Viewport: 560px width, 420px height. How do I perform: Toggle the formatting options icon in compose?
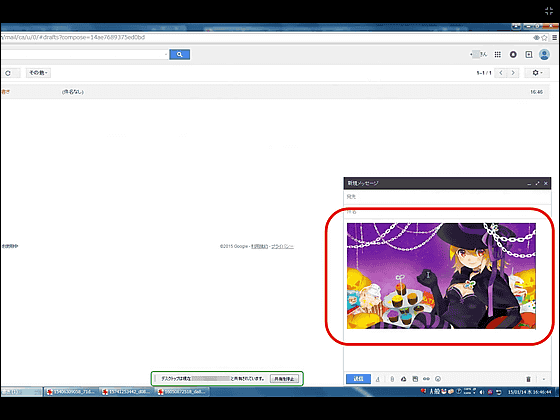tap(378, 379)
